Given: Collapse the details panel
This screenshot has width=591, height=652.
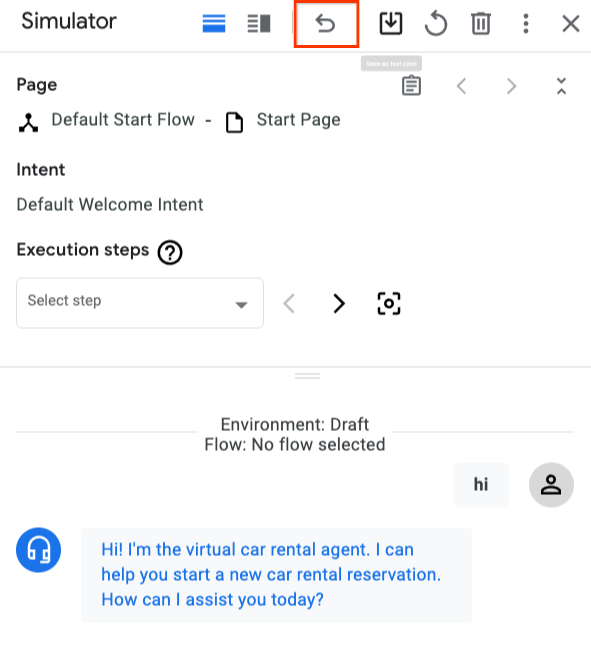Looking at the screenshot, I should [561, 86].
